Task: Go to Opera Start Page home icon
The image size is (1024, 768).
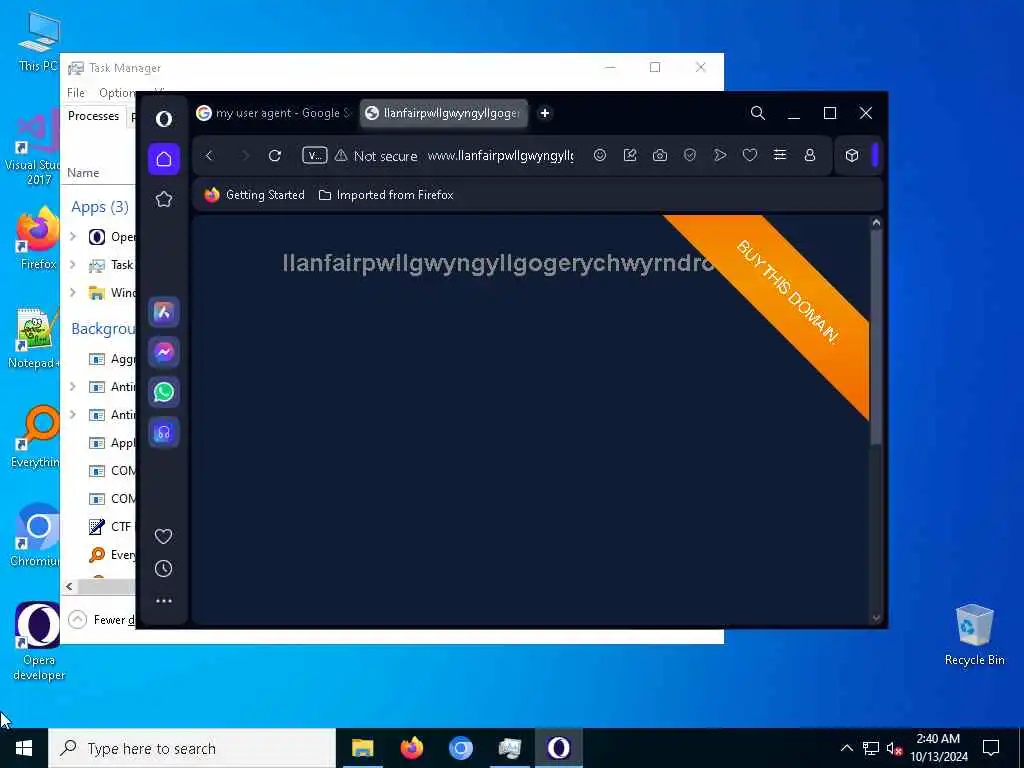Action: [x=164, y=159]
